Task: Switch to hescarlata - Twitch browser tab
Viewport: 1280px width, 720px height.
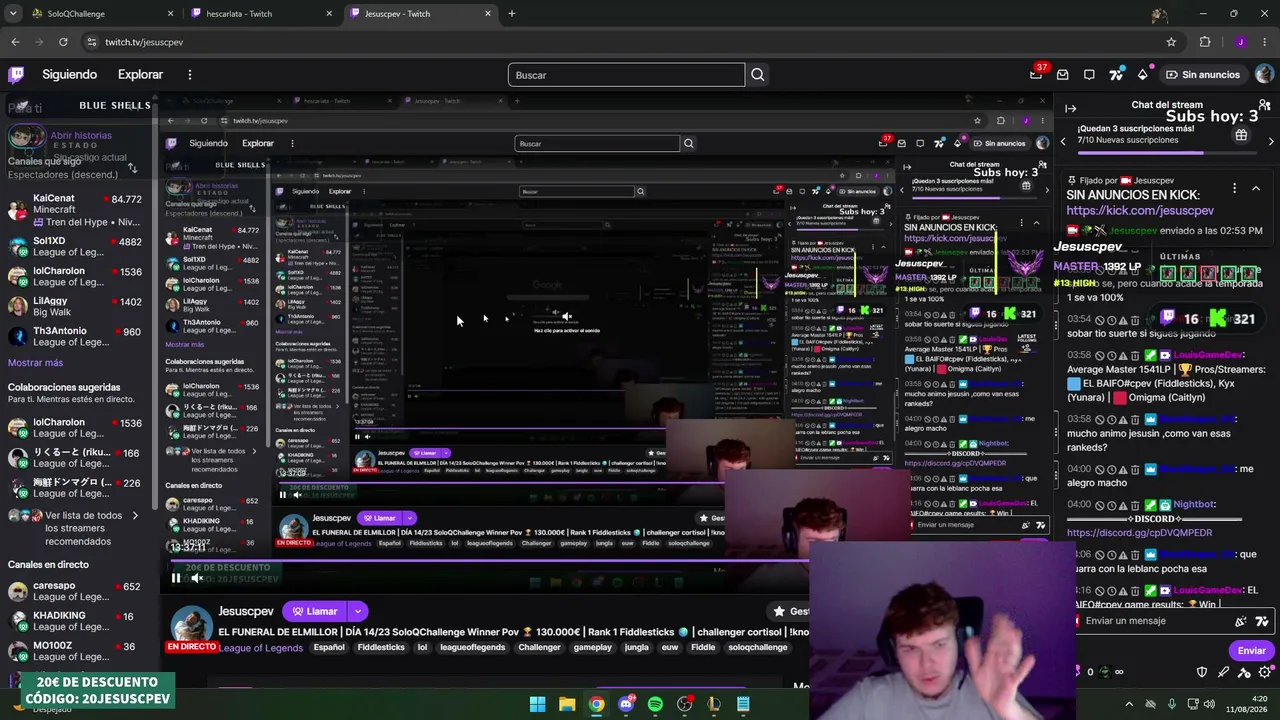Action: click(260, 14)
